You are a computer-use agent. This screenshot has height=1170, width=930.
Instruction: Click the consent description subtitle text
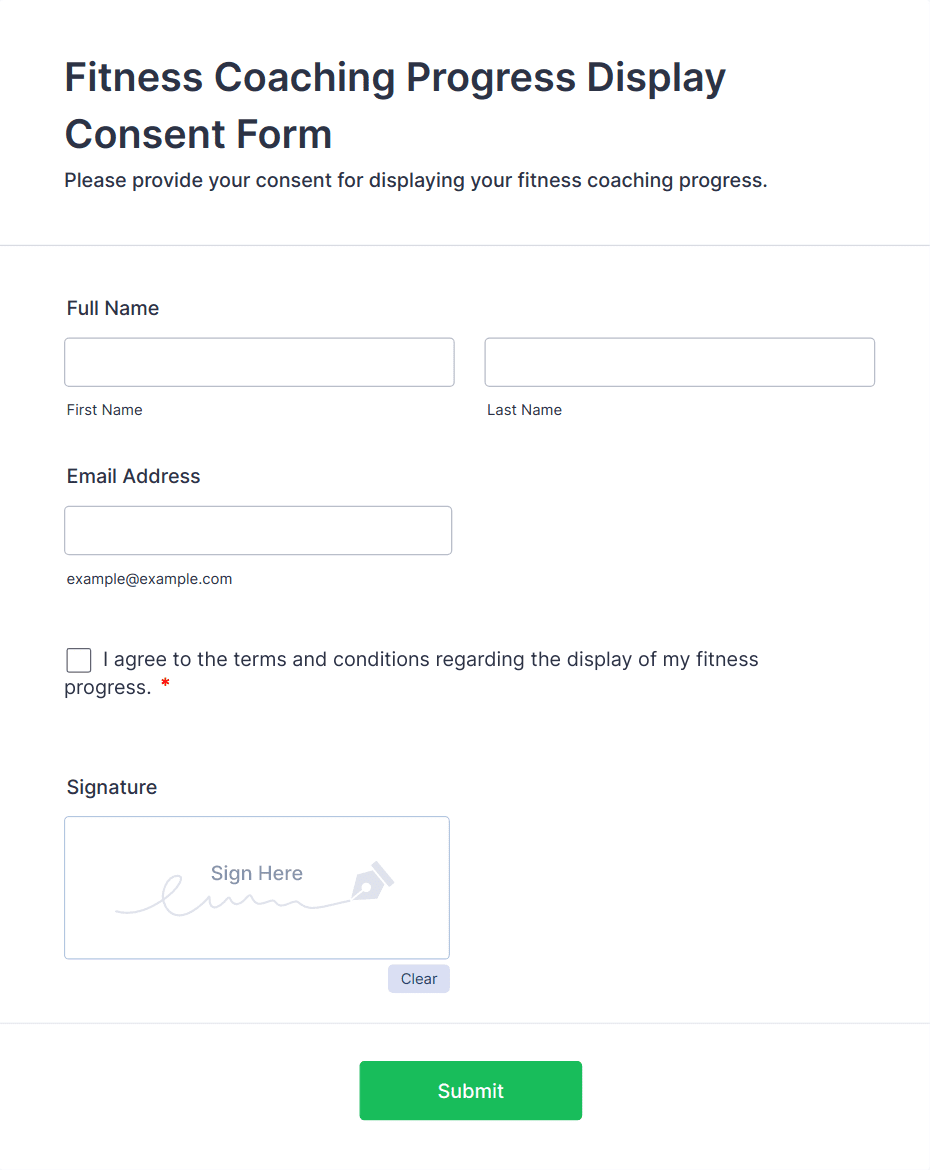[x=415, y=181]
